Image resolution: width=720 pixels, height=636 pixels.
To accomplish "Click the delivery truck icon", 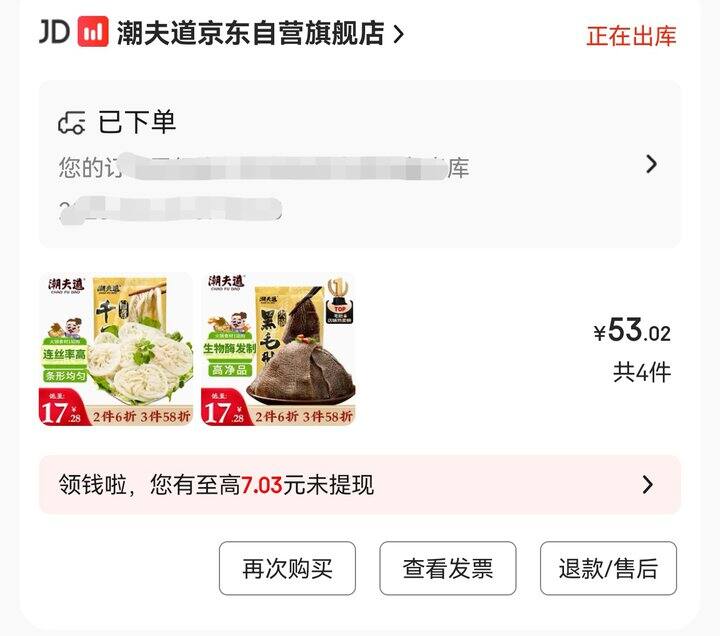I will (x=72, y=123).
